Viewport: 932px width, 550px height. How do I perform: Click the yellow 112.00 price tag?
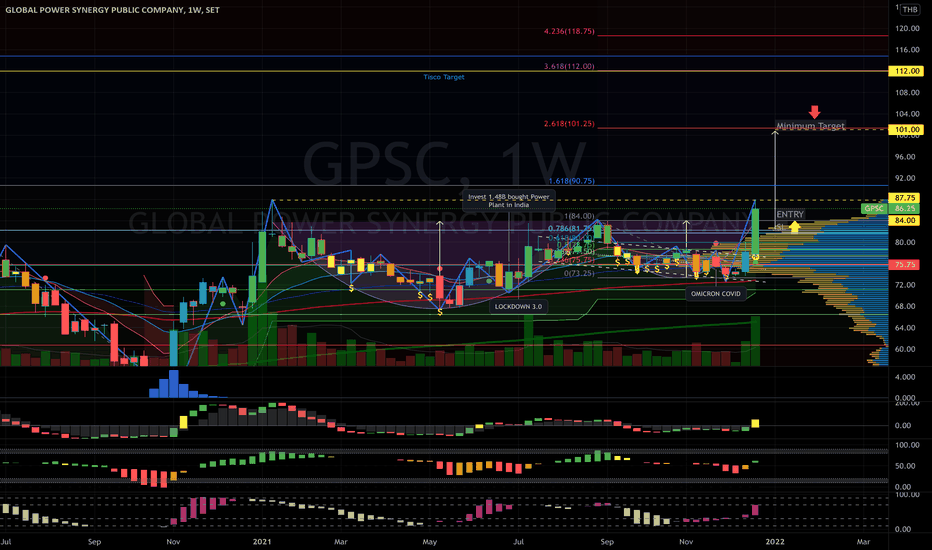point(905,71)
